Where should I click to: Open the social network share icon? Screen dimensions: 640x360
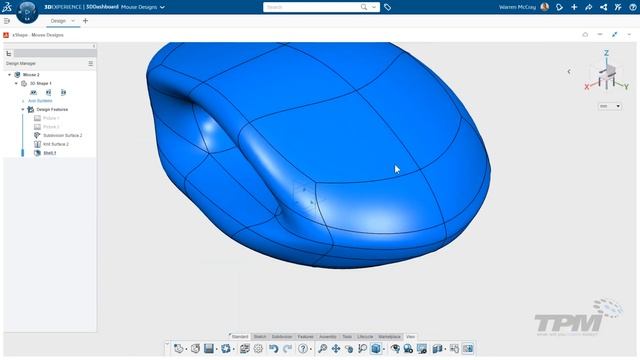pos(603,7)
